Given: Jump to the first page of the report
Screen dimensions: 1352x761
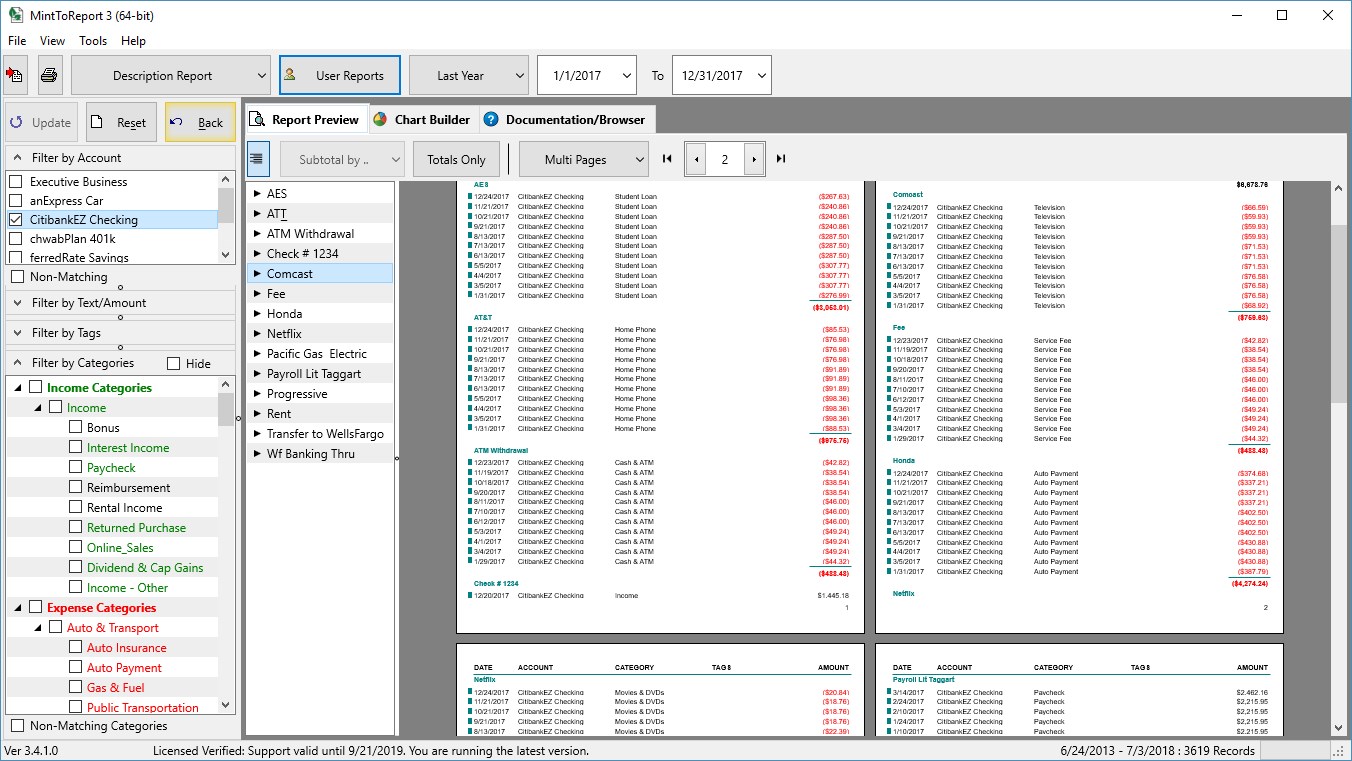Looking at the screenshot, I should [667, 159].
